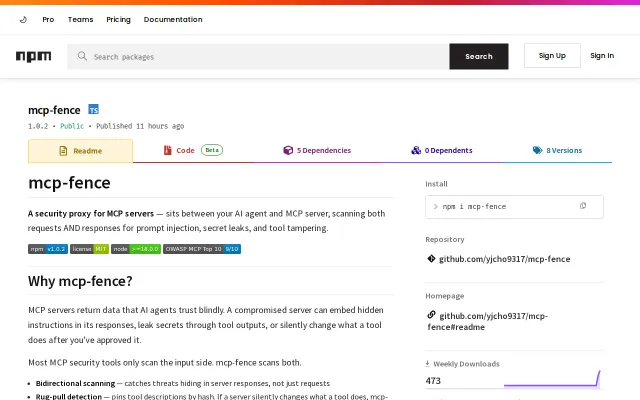Click the search magnifier icon

[82, 56]
